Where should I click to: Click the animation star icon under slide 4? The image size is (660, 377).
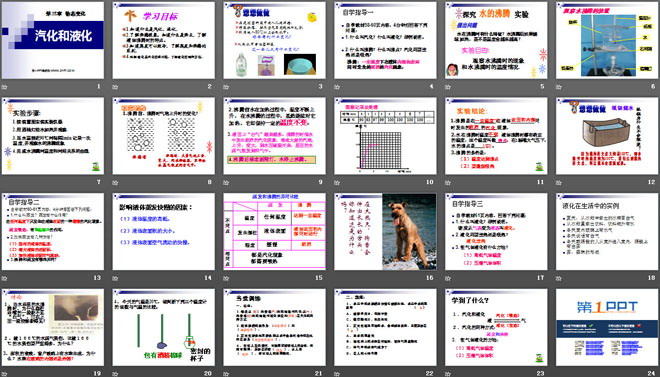[x=337, y=87]
